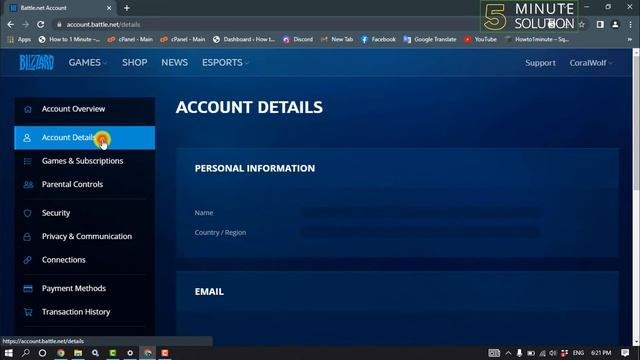Open Privacy & Communication page
The width and height of the screenshot is (640, 360).
coord(84,237)
